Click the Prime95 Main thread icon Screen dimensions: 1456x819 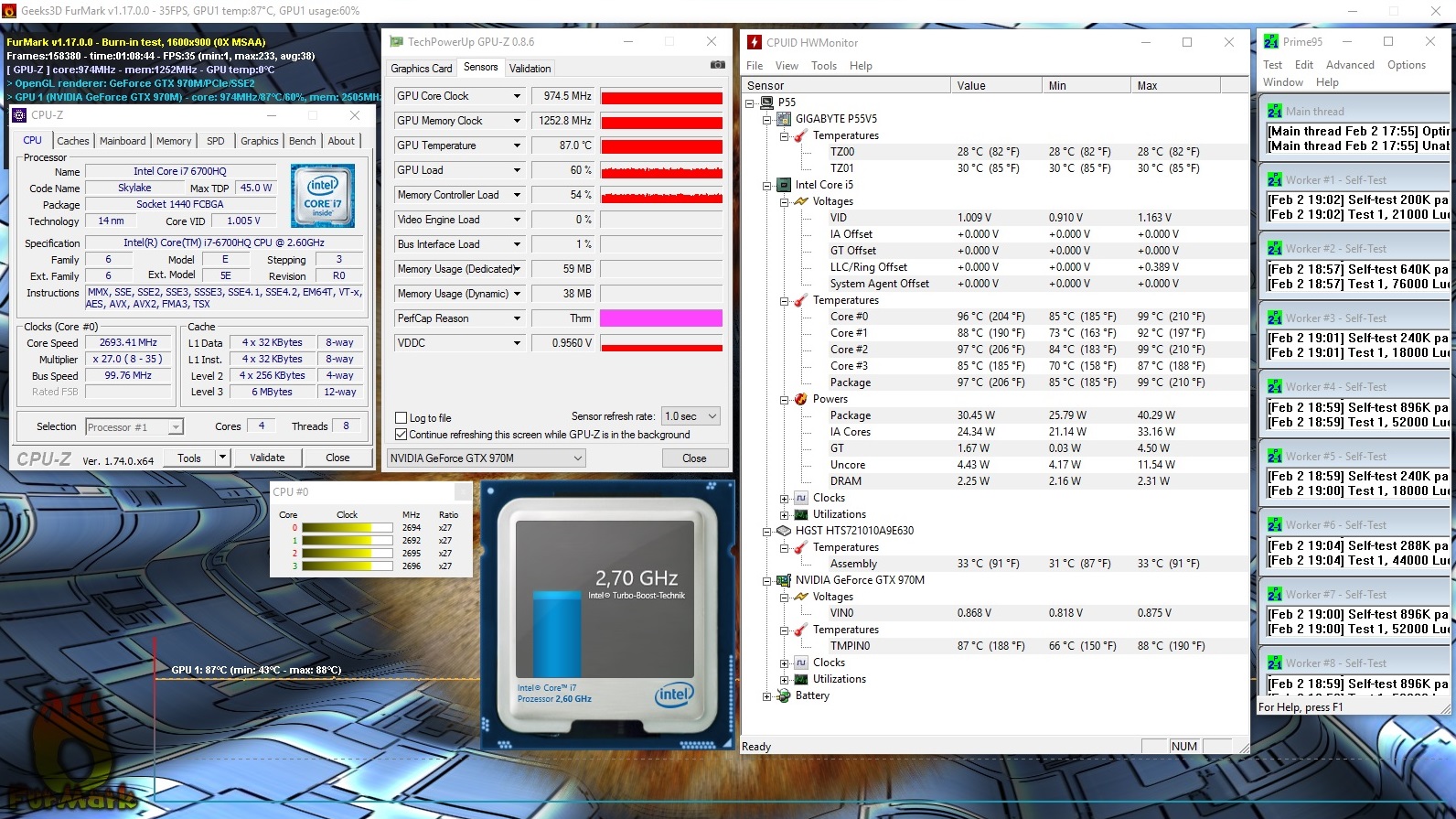1275,111
